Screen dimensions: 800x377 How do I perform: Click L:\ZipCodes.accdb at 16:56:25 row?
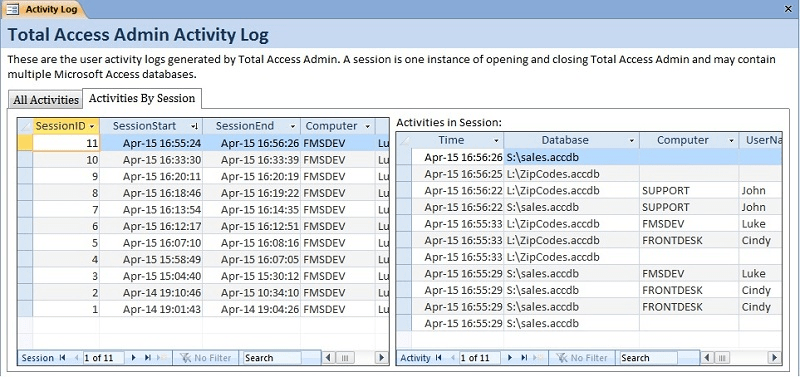point(571,174)
